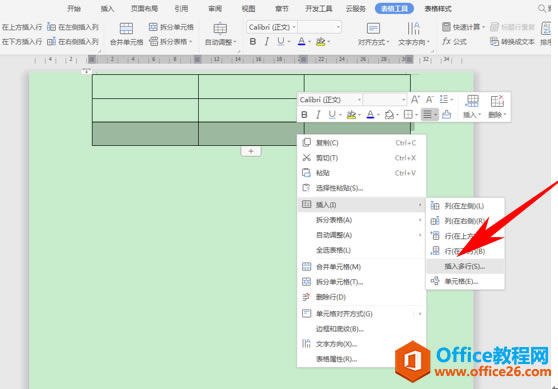Open the ribbon 文字方向 text direction dropdown
Screen dimensions: 558x389
(x=414, y=42)
